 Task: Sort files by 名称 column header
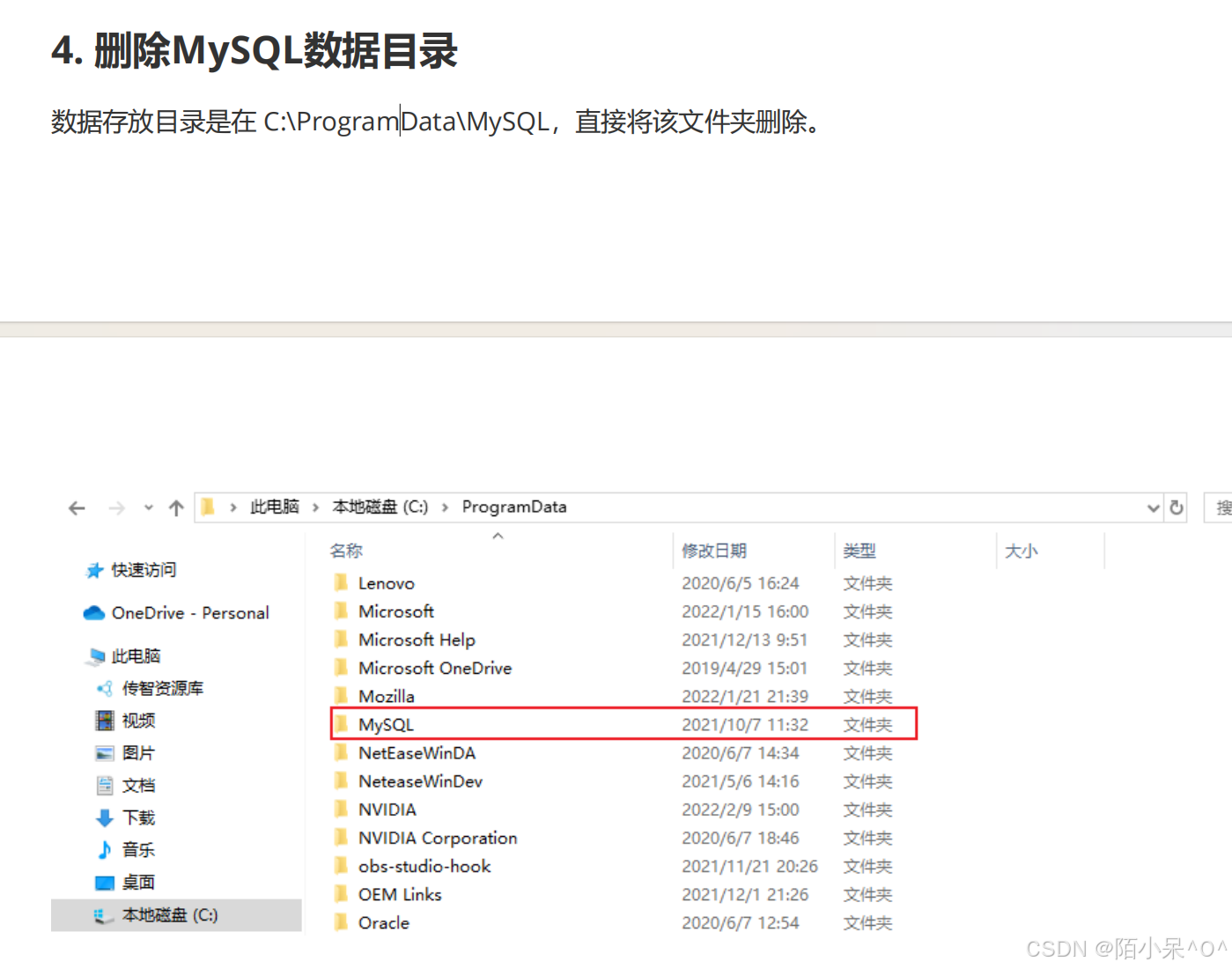tap(346, 551)
